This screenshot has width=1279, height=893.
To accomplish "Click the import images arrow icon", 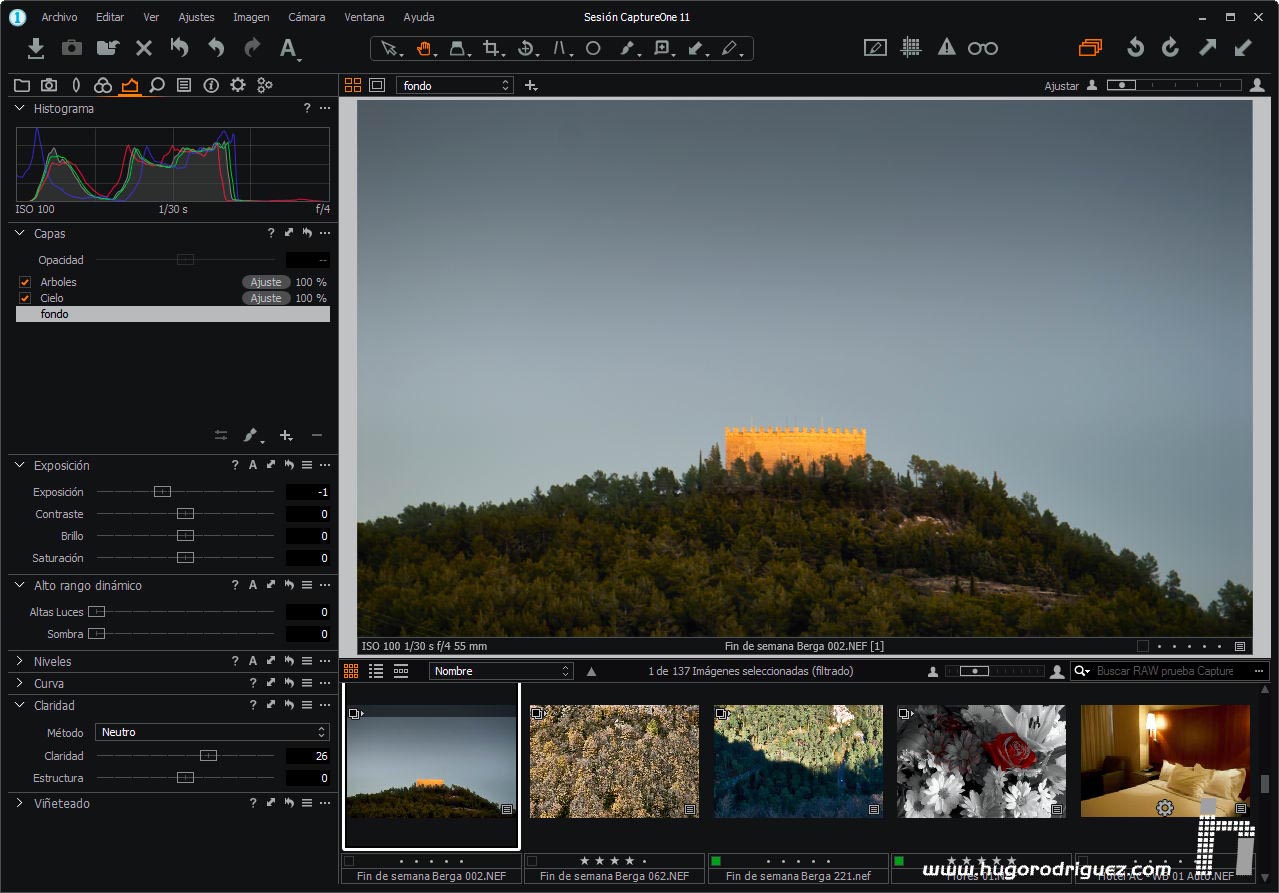I will (x=36, y=48).
